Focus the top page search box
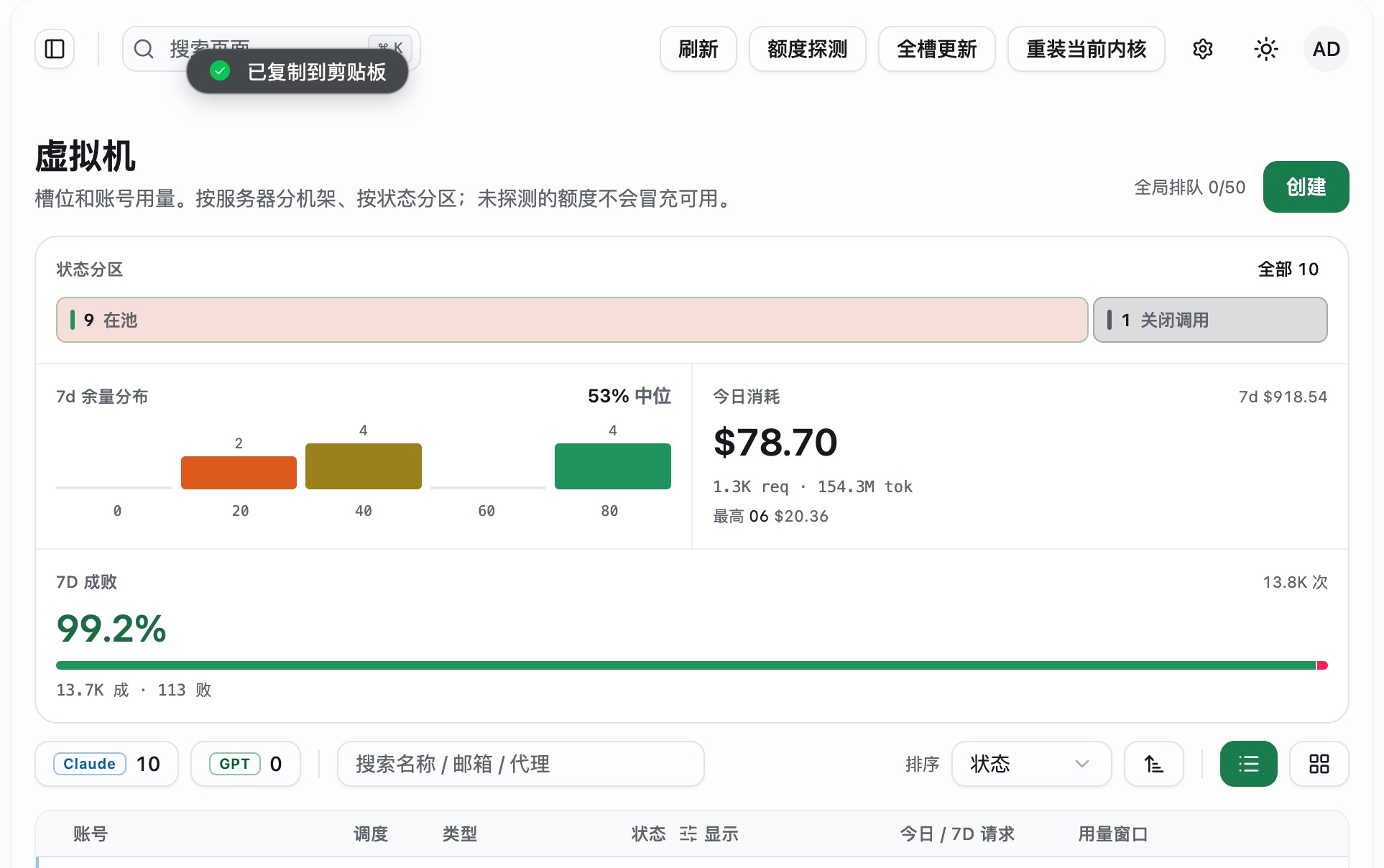This screenshot has width=1384, height=868. coord(272,49)
